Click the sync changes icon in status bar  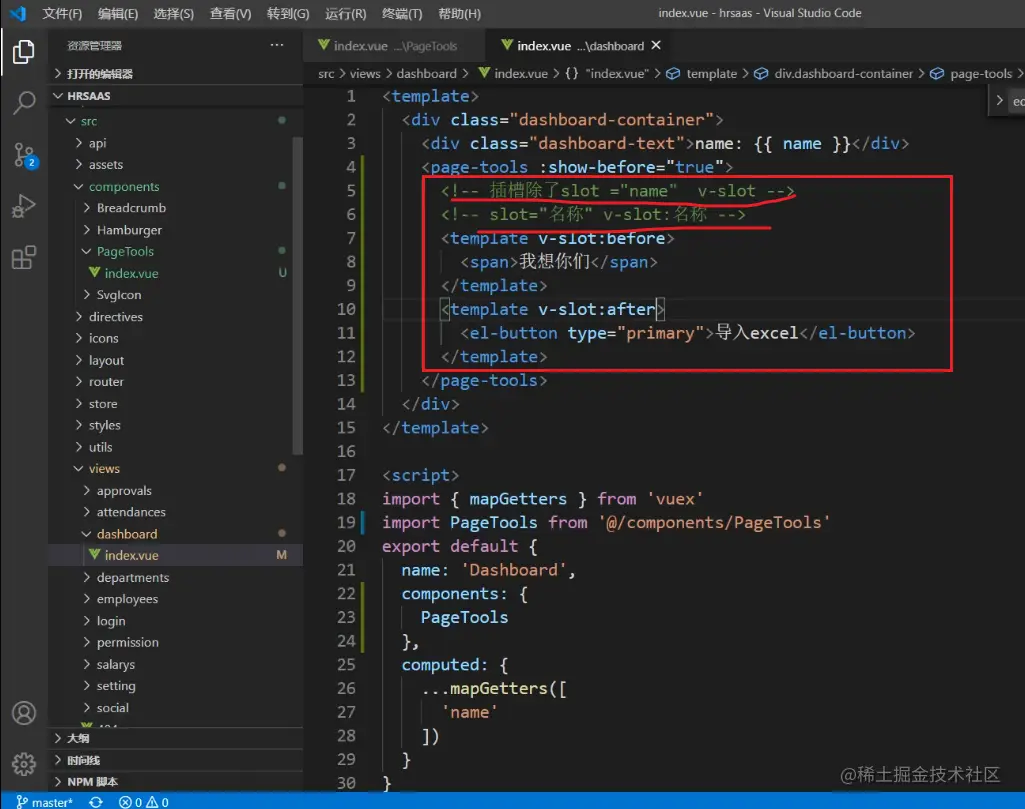point(96,802)
